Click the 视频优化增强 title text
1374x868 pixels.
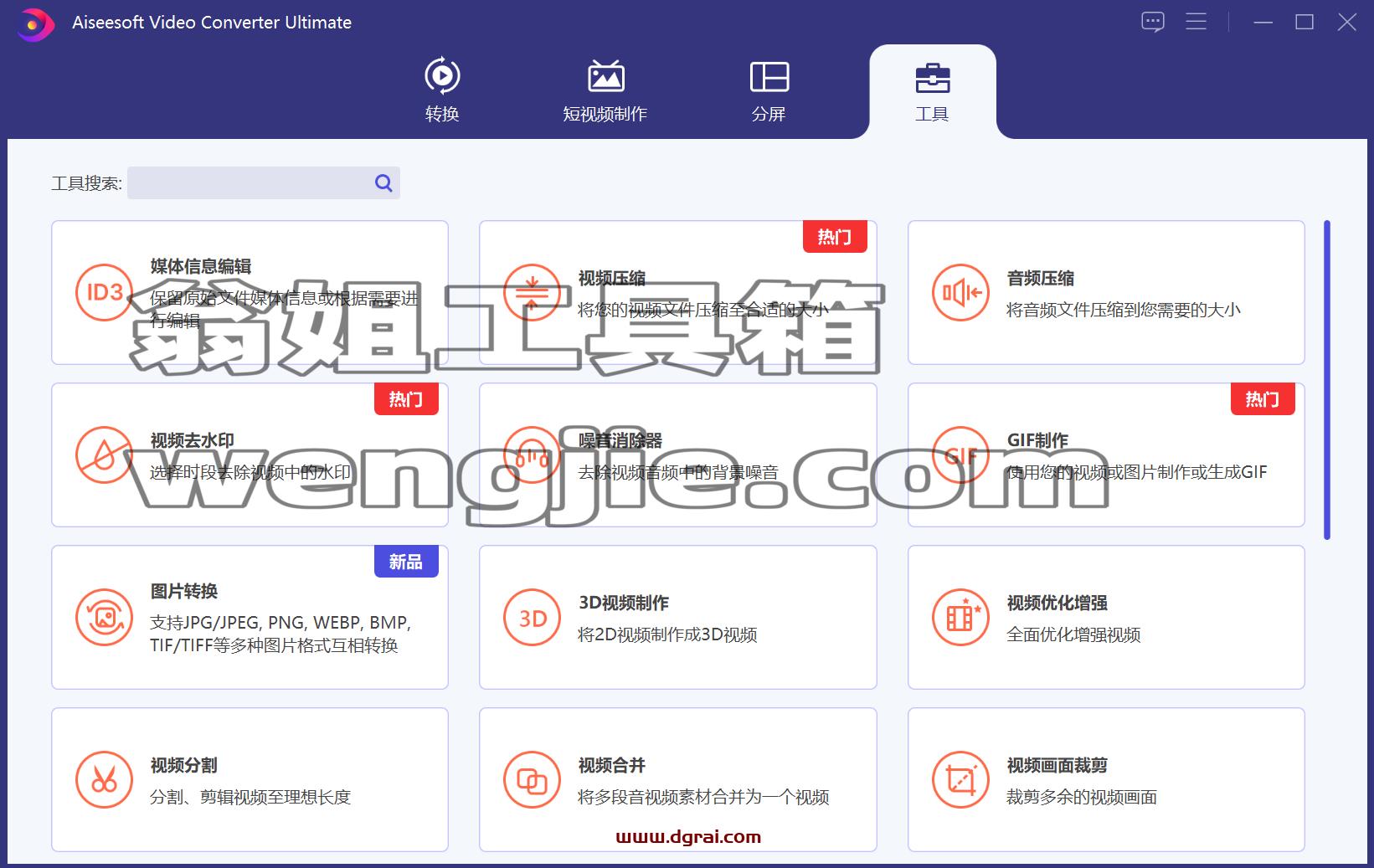(1057, 603)
